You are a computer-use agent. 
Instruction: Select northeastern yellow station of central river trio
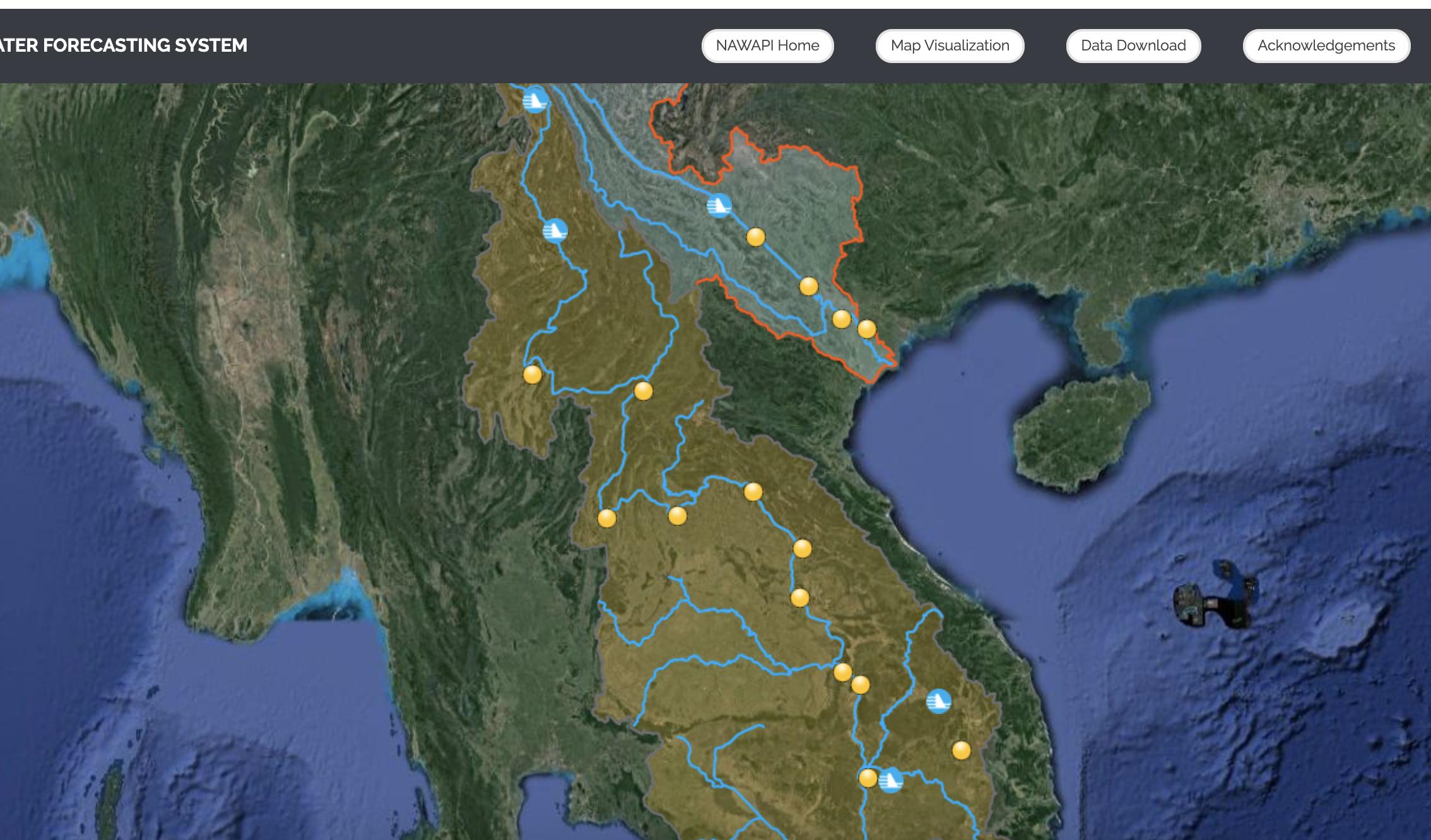point(753,491)
